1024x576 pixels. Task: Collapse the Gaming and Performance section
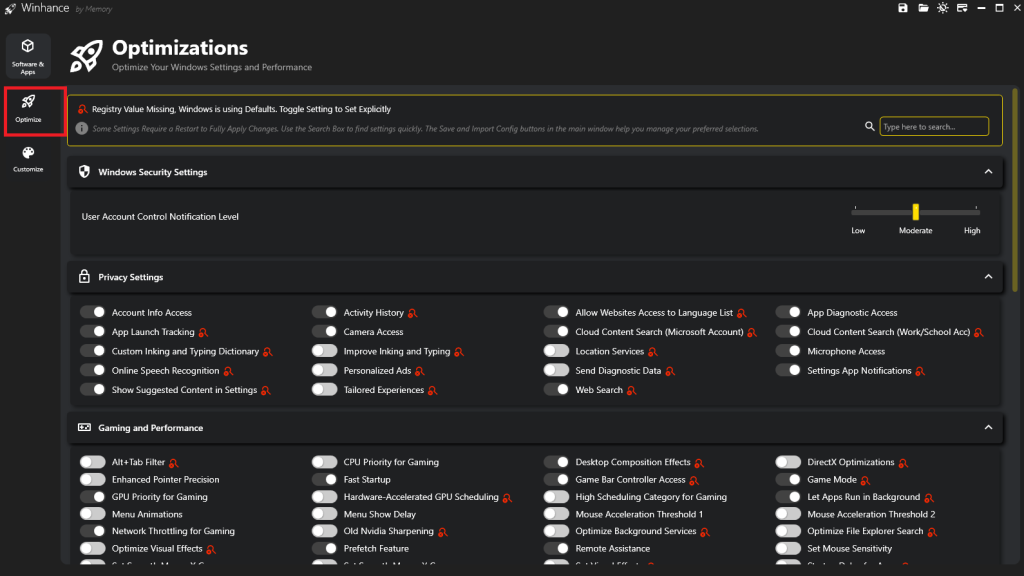tap(988, 428)
